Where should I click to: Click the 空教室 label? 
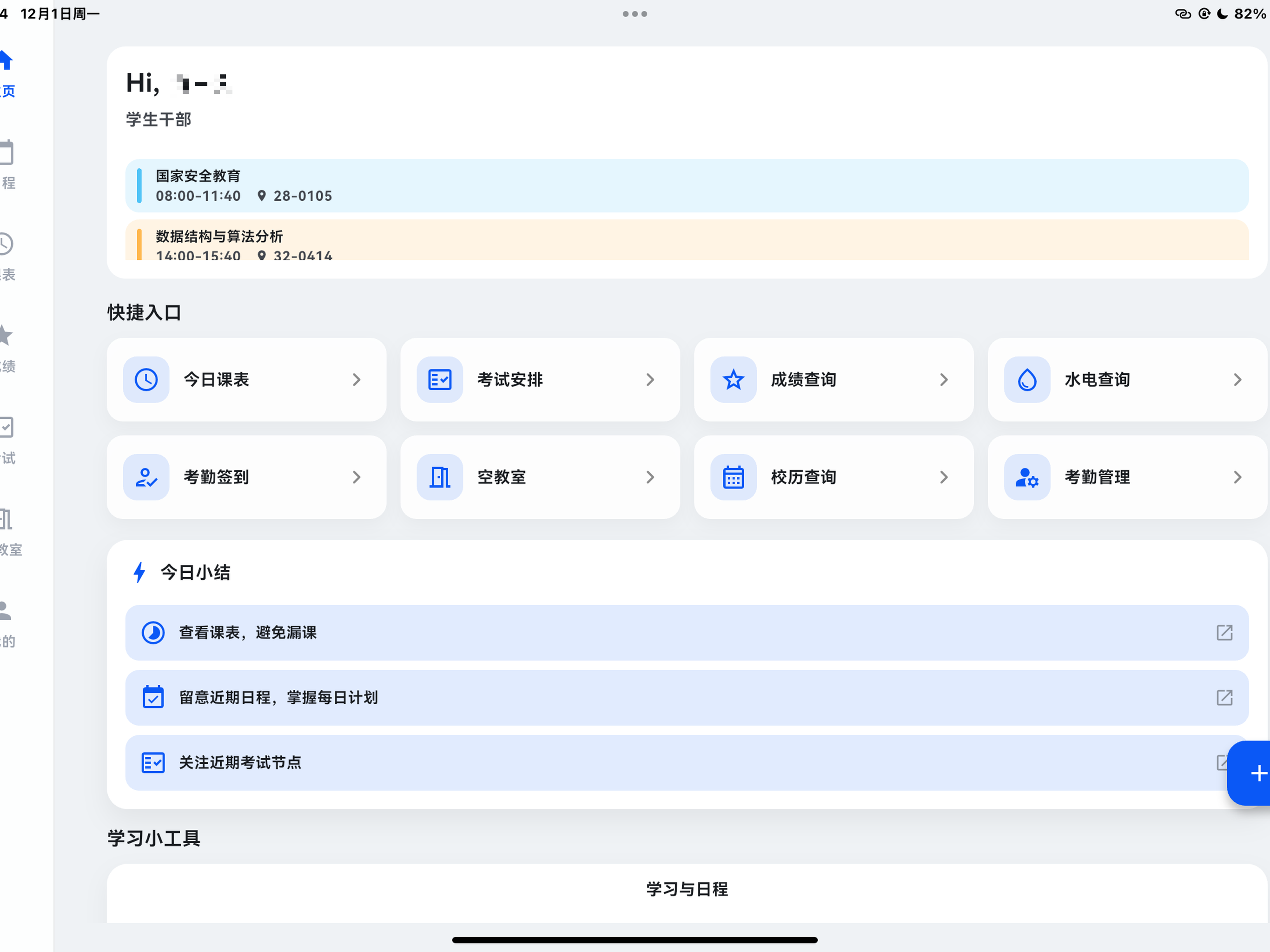[502, 477]
